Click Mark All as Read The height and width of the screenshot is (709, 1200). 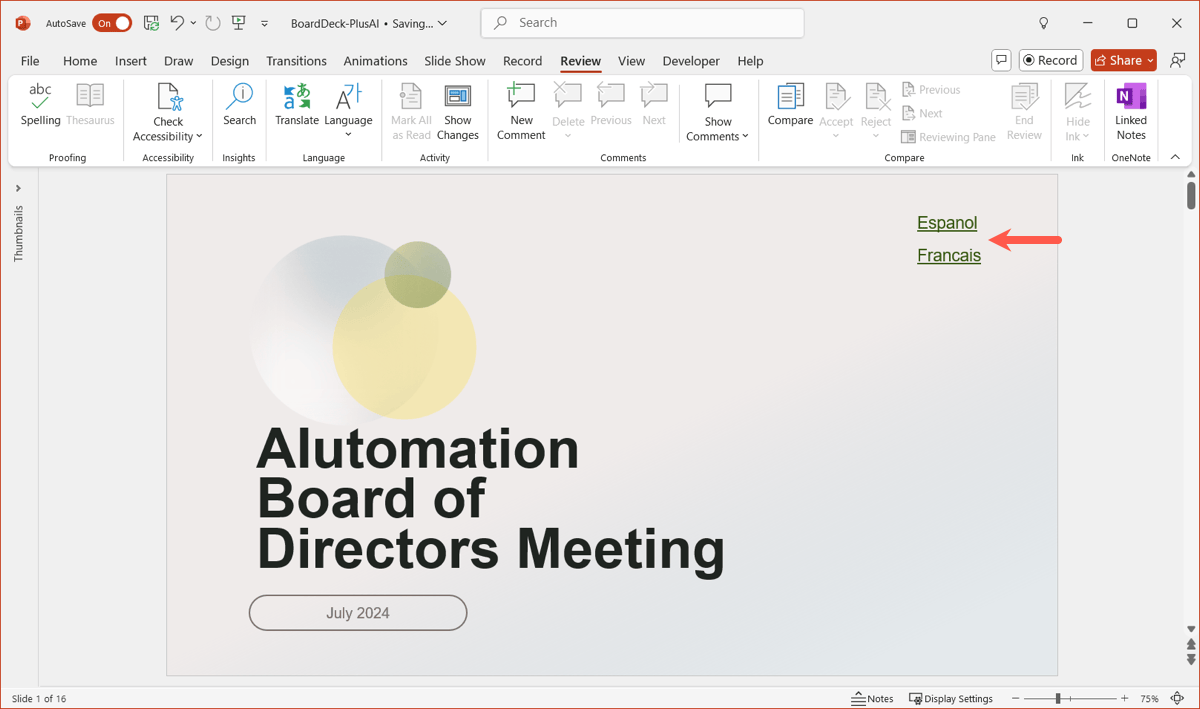[x=411, y=112]
